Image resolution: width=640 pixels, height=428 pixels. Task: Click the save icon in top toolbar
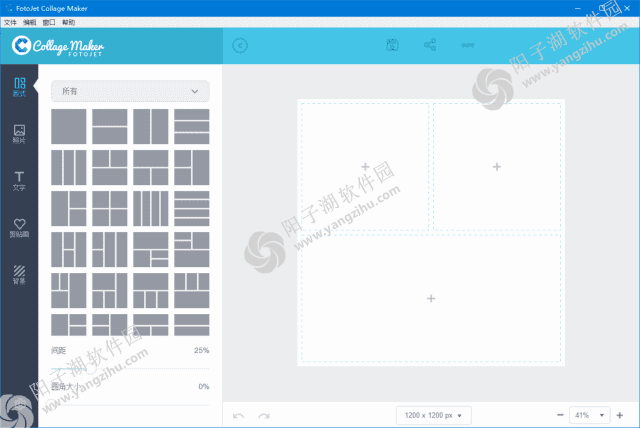pyautogui.click(x=393, y=45)
